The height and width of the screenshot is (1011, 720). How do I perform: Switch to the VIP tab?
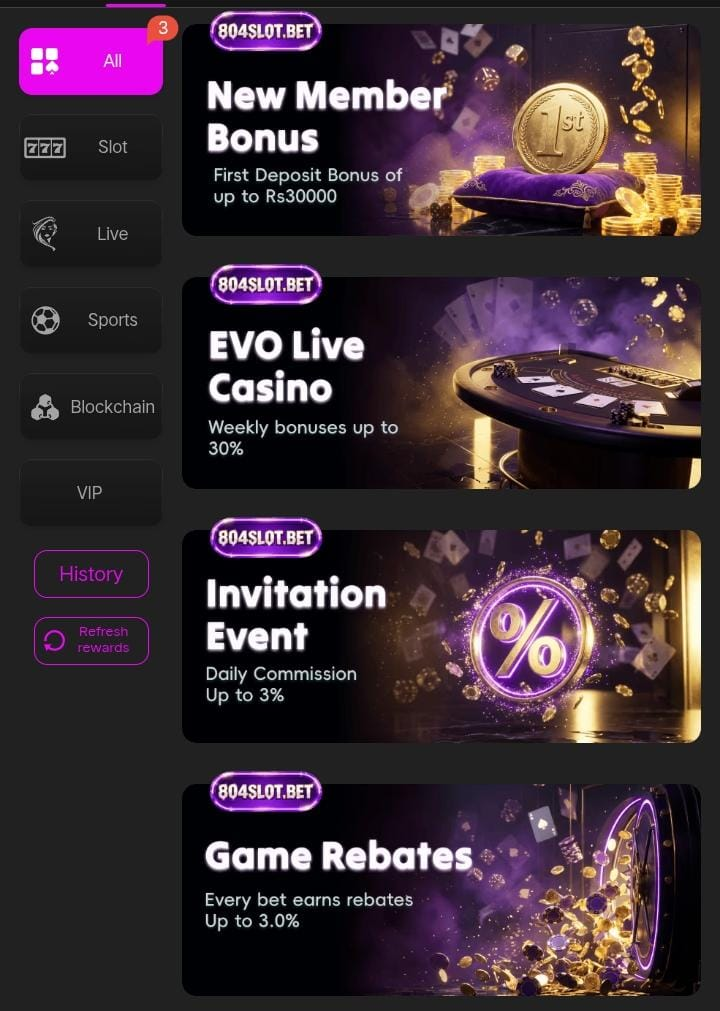pyautogui.click(x=91, y=493)
